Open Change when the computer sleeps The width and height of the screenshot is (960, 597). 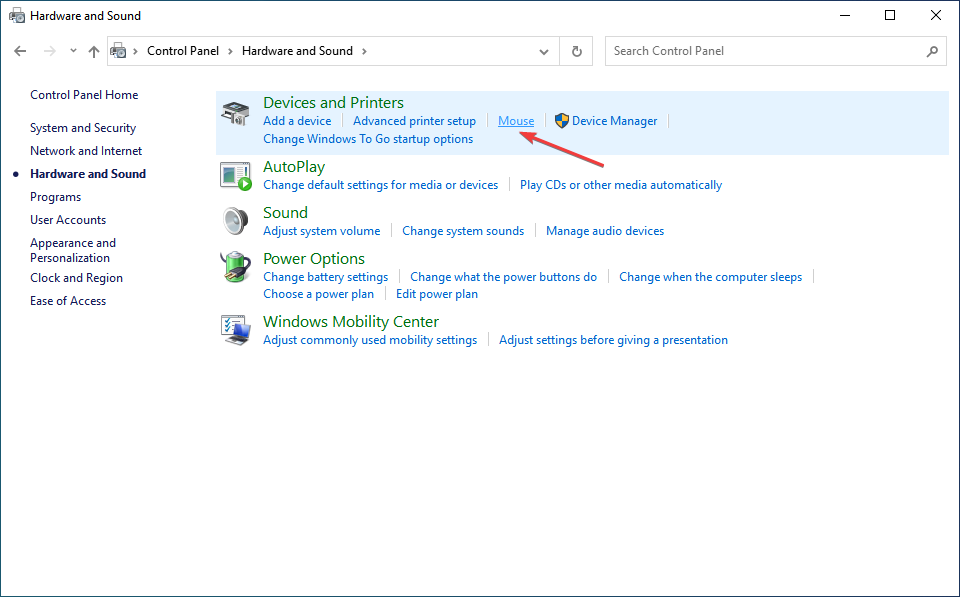pos(710,277)
